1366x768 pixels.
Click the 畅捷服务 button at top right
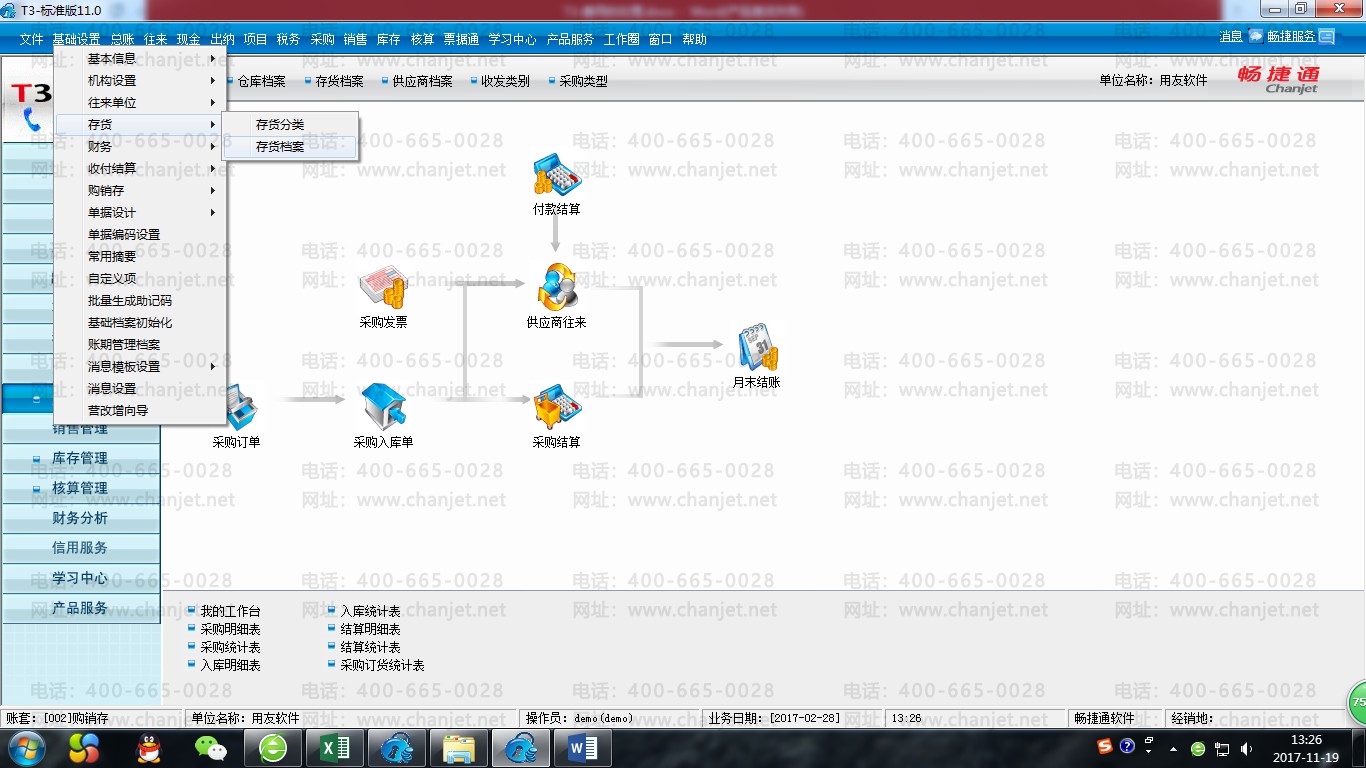pyautogui.click(x=1290, y=37)
